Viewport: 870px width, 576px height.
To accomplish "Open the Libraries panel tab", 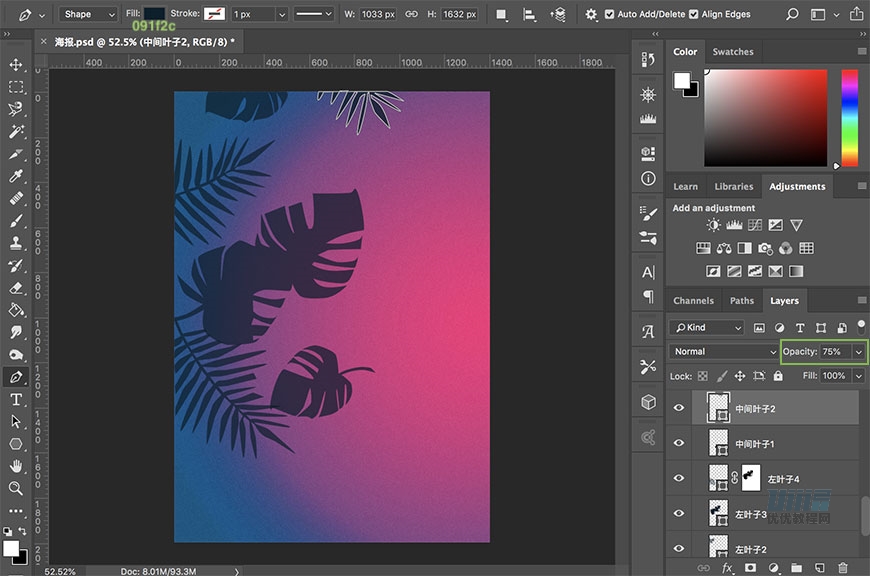I will (x=733, y=186).
